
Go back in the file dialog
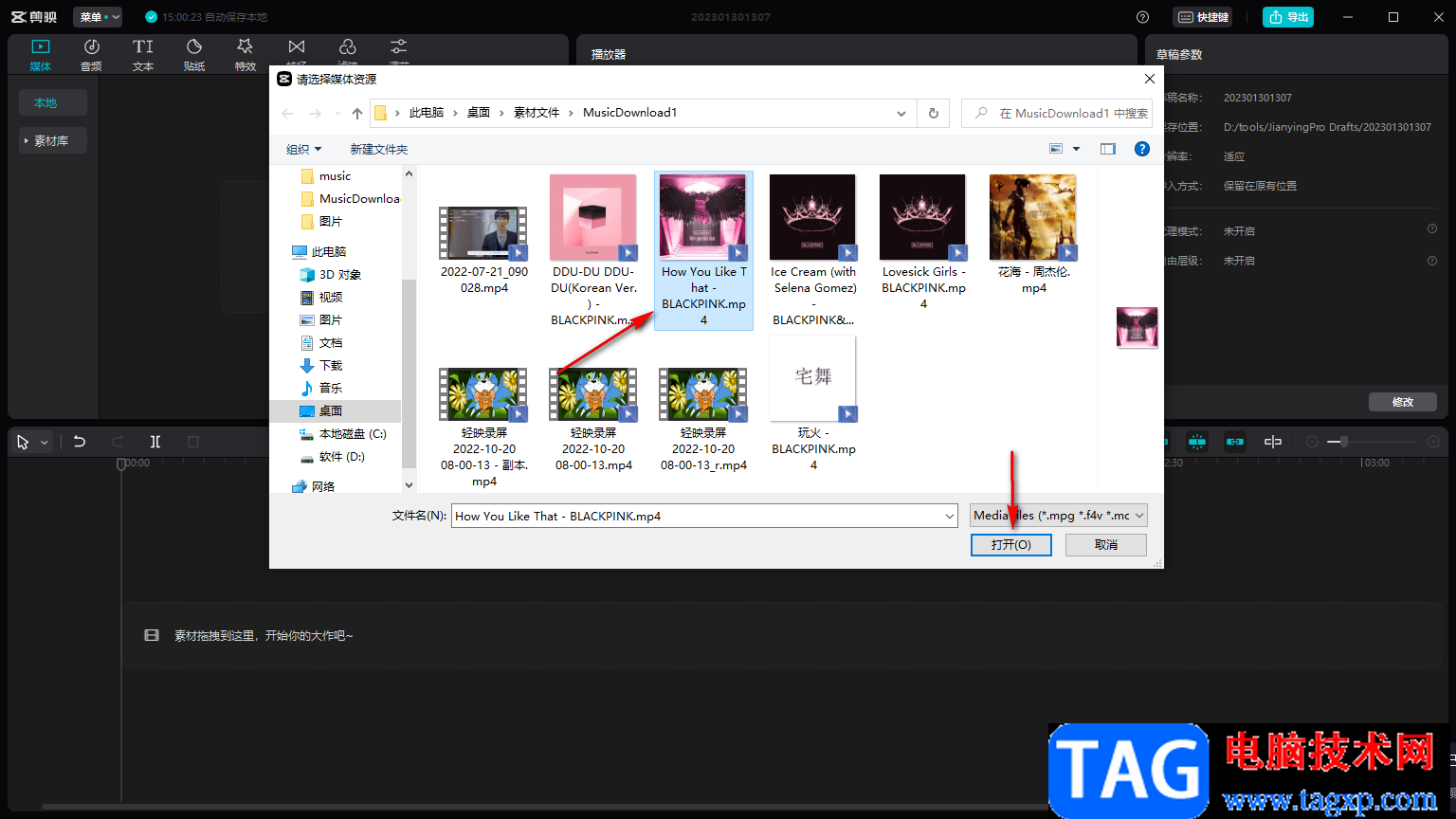(288, 114)
